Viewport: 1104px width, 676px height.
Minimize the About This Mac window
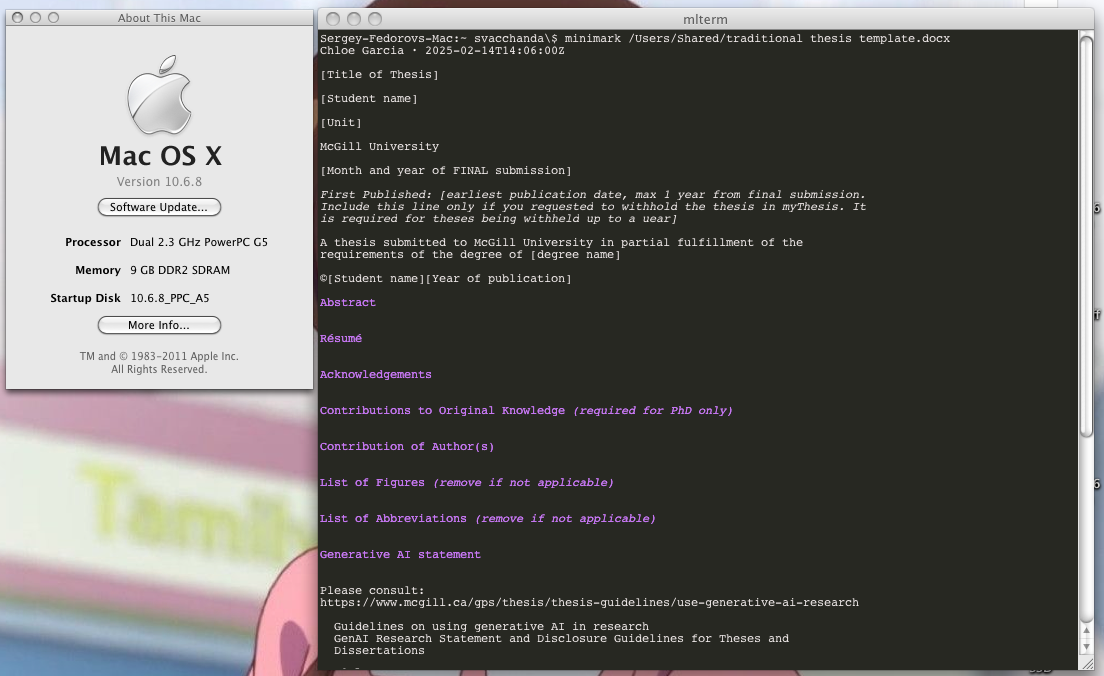click(35, 18)
